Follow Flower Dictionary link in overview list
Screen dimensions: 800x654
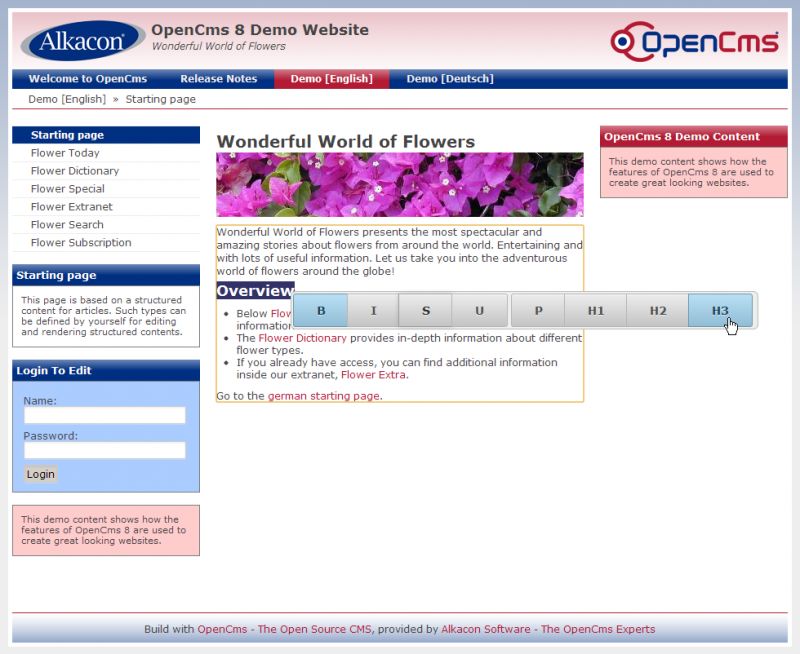303,338
